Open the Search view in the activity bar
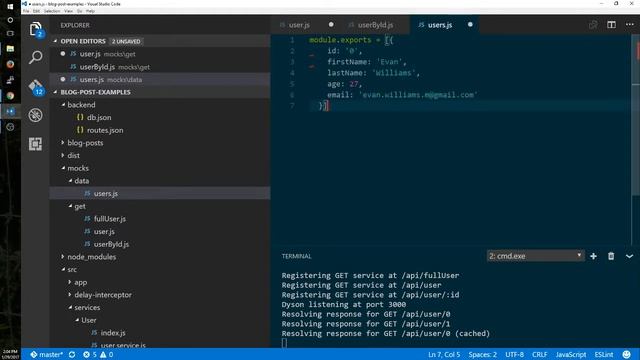Screen dimensions: 640x360 tap(36, 58)
